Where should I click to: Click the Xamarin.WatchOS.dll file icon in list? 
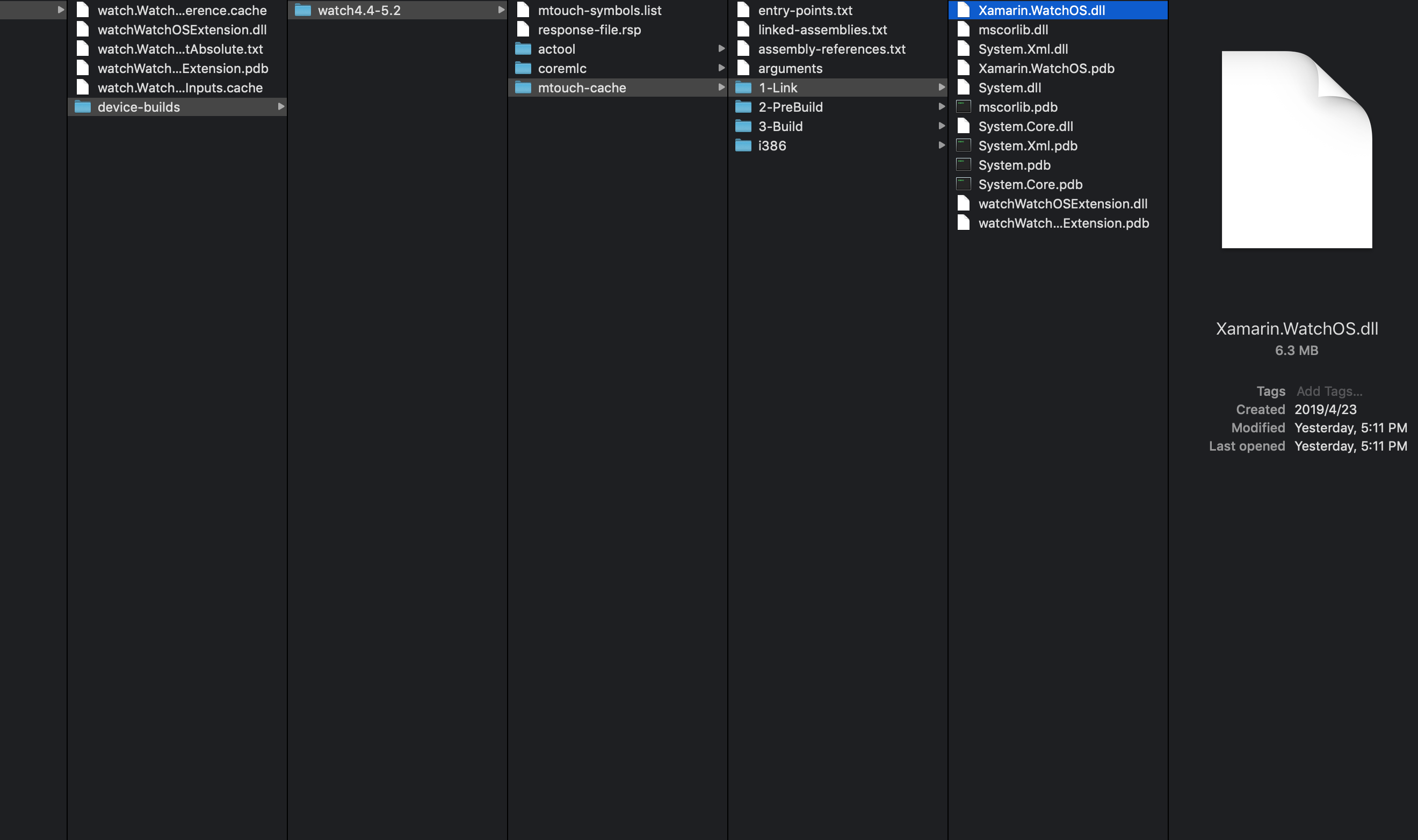(x=964, y=10)
